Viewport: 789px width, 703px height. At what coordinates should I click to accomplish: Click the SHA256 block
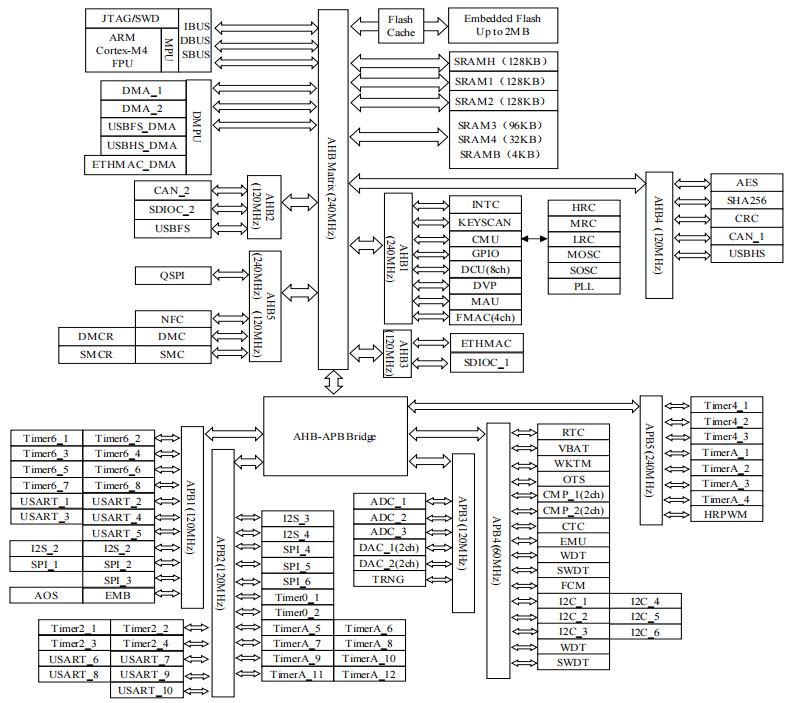(747, 200)
